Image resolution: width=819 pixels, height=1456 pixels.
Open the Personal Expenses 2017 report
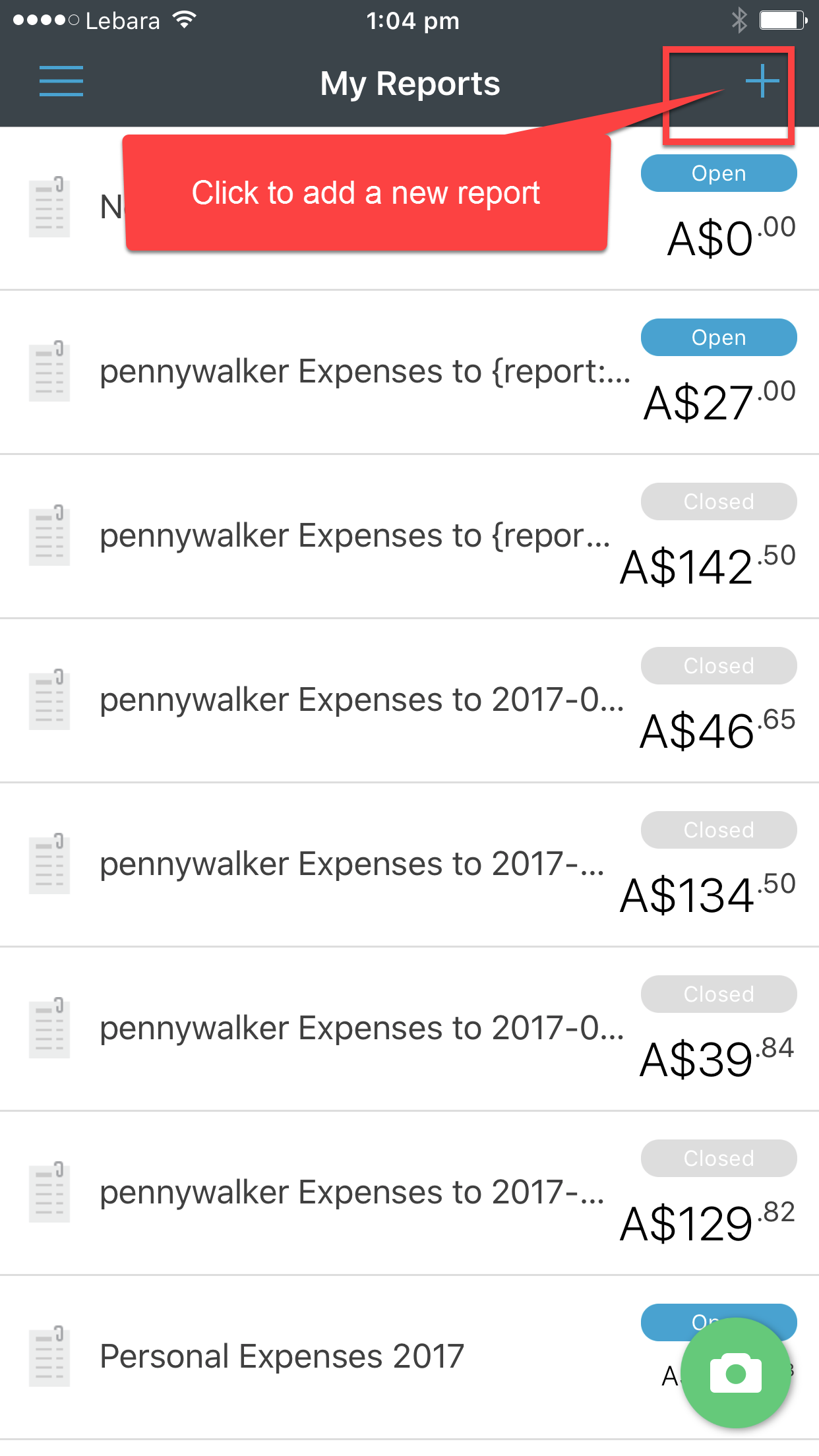(x=282, y=1357)
